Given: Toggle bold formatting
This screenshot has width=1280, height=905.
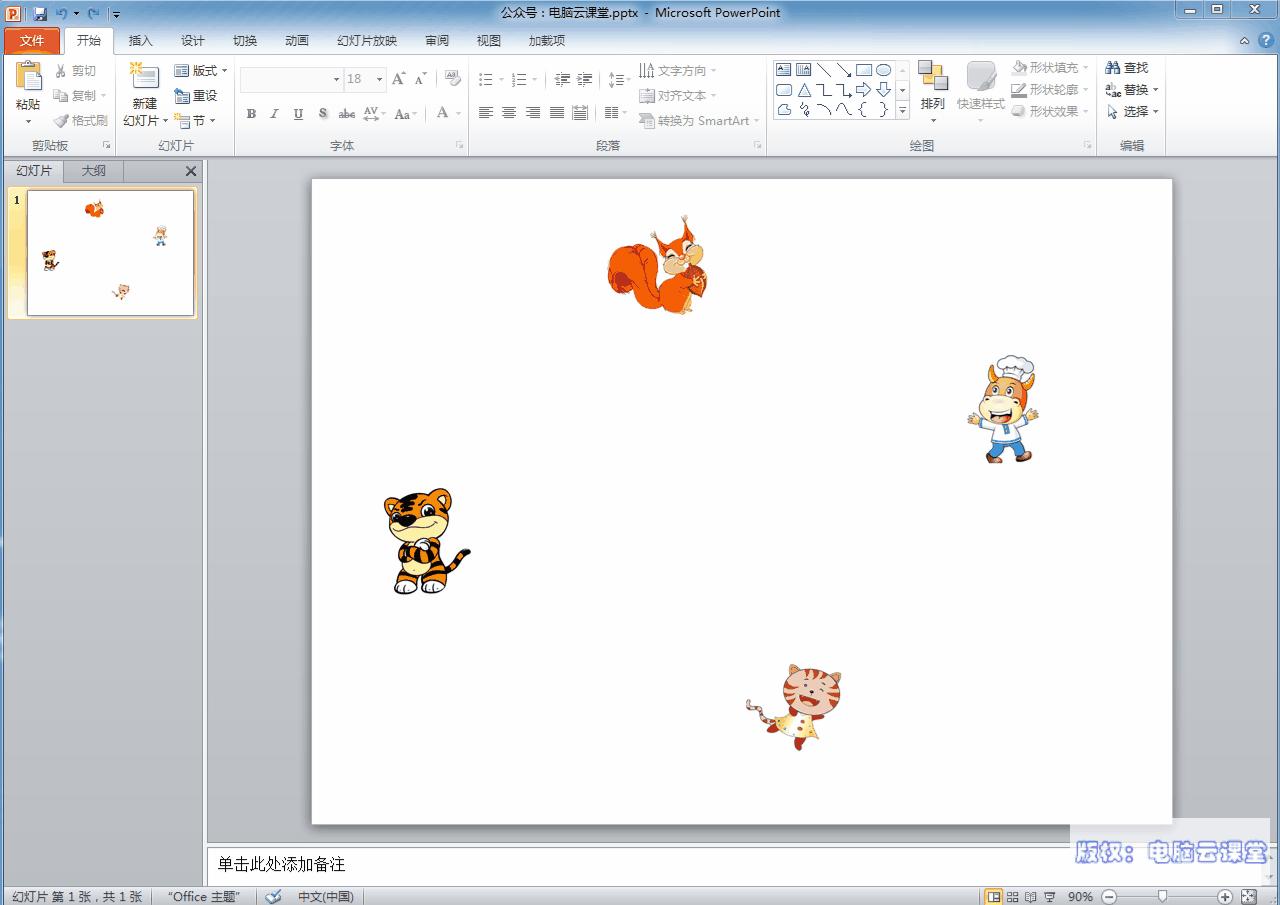Looking at the screenshot, I should [251, 114].
